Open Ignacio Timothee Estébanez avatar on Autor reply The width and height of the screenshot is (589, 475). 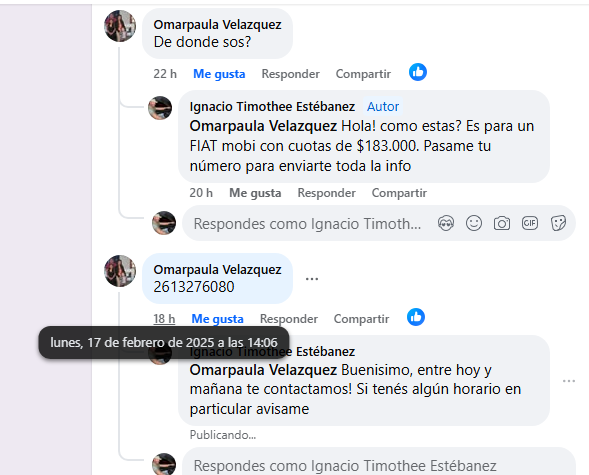point(160,108)
